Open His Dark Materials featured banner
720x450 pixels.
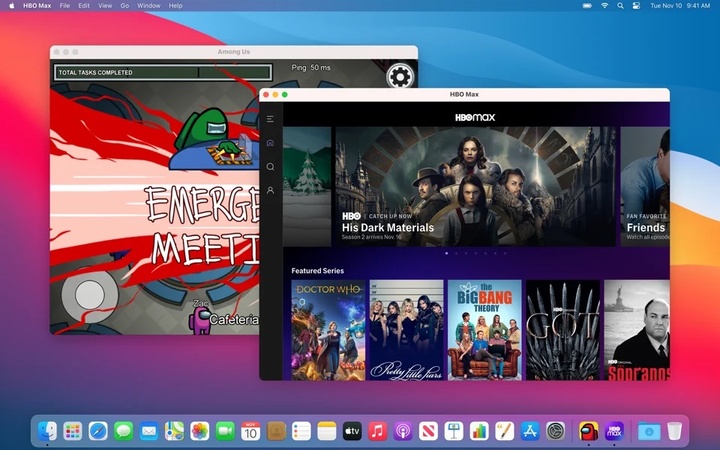coord(475,186)
